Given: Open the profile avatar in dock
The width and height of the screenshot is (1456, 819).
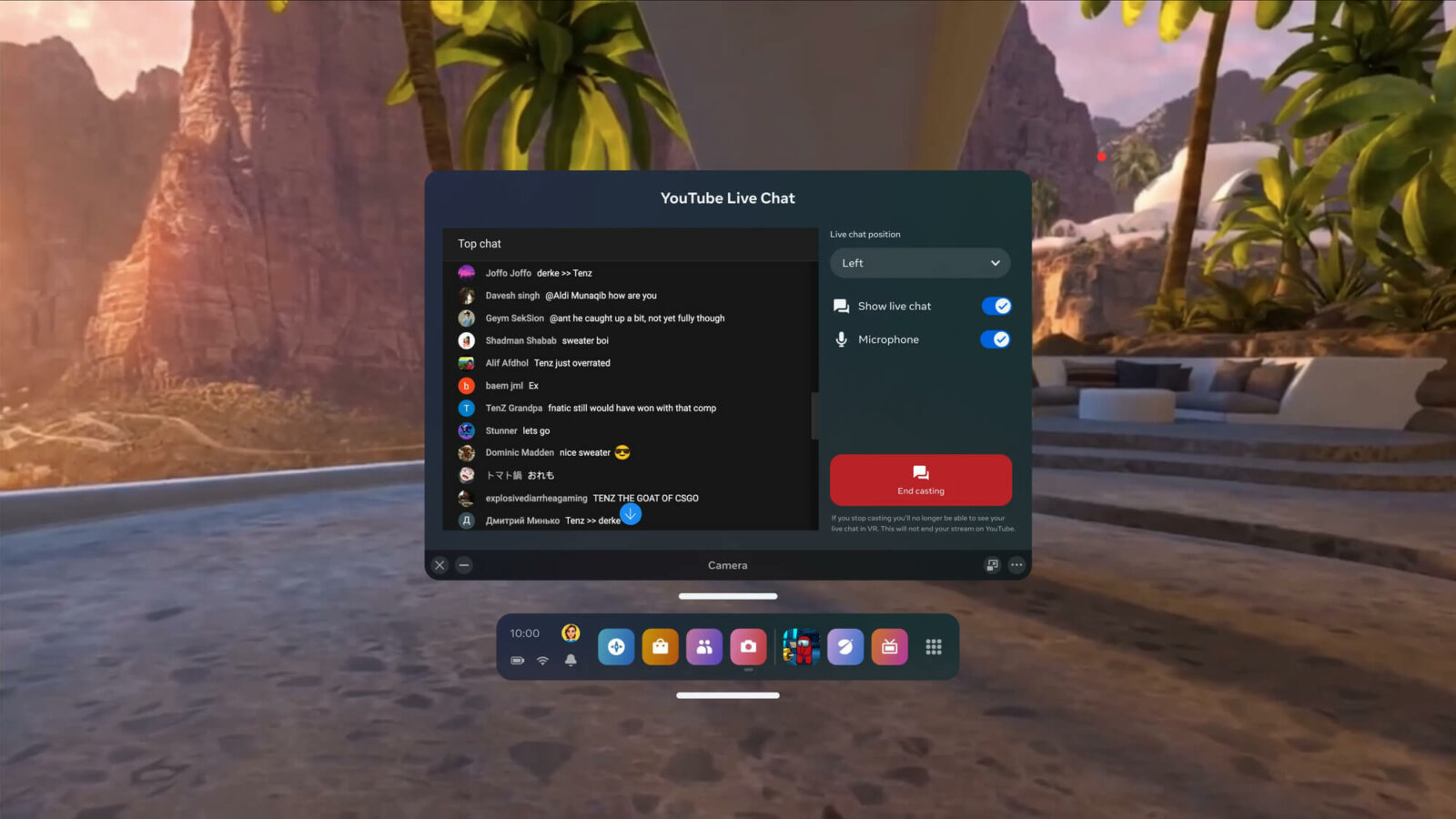Looking at the screenshot, I should pos(571,632).
